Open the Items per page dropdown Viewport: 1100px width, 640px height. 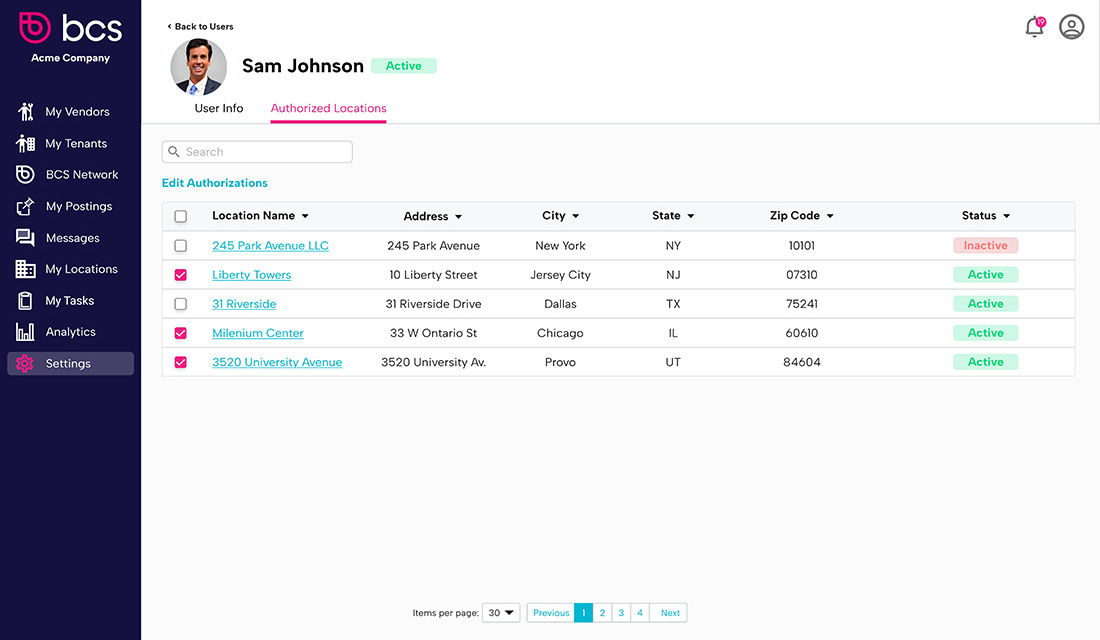coord(501,613)
